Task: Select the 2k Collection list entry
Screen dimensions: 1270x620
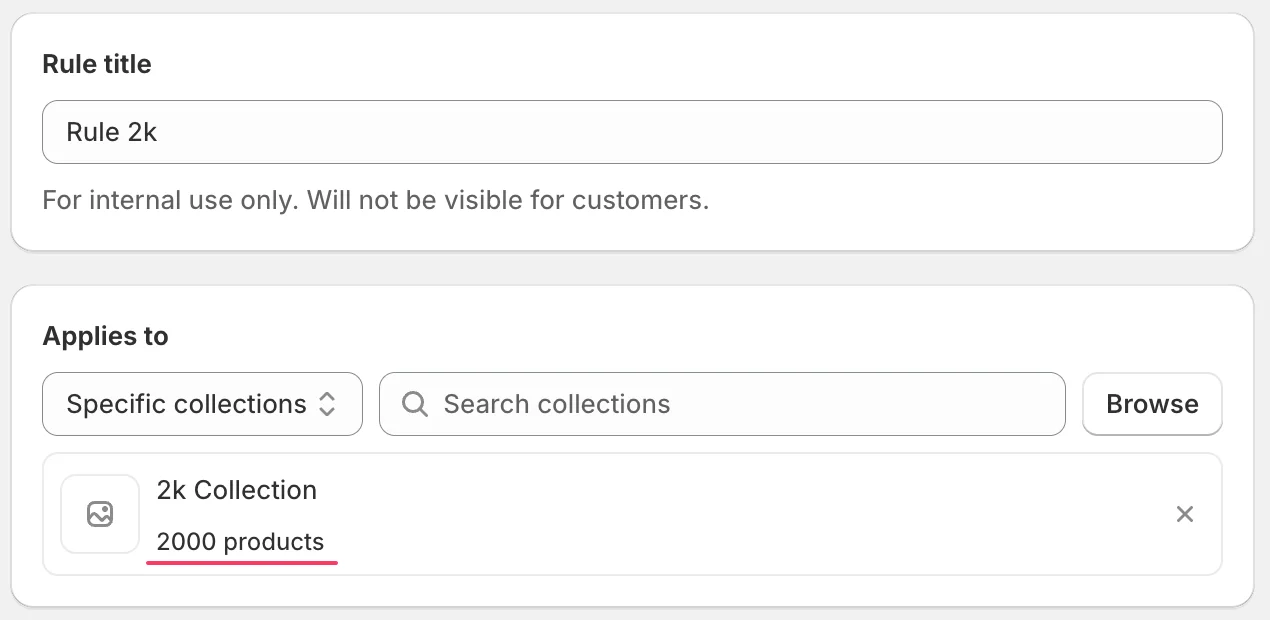Action: click(x=630, y=513)
